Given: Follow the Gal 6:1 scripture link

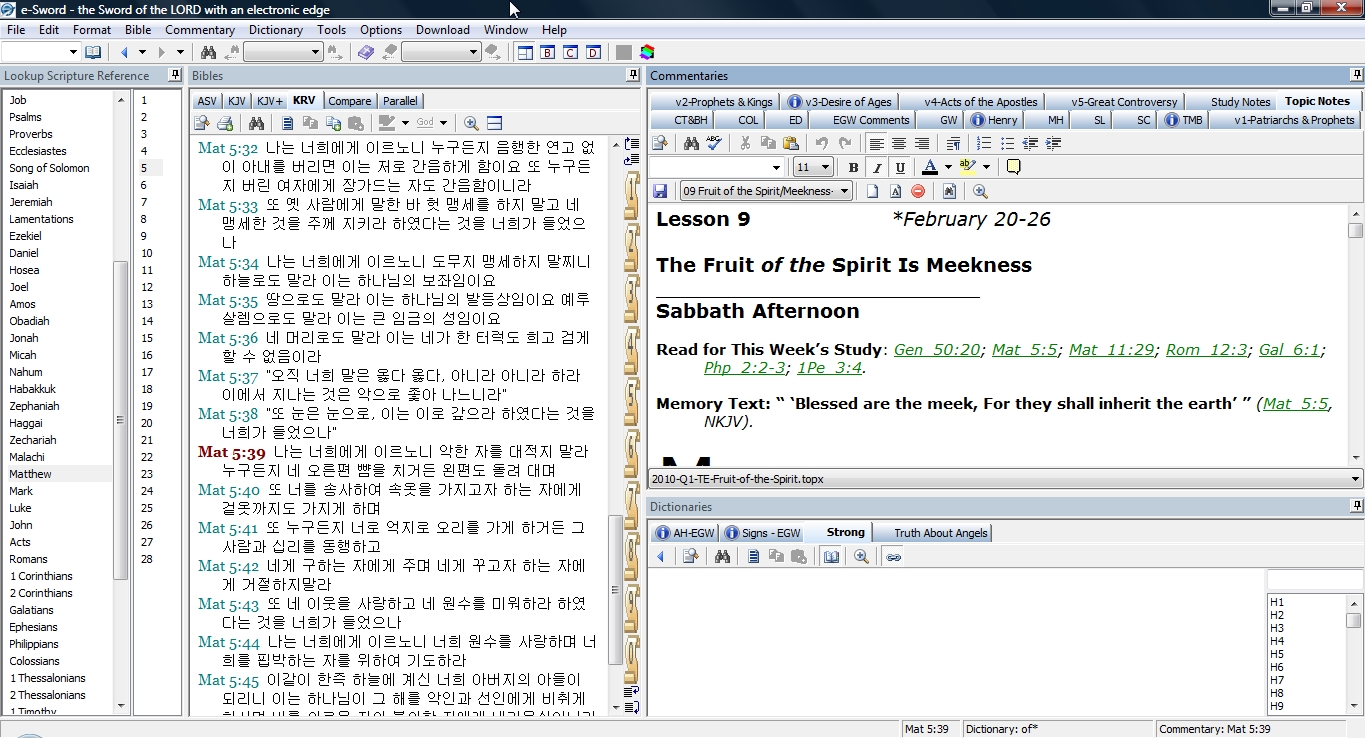Looking at the screenshot, I should [x=1290, y=350].
